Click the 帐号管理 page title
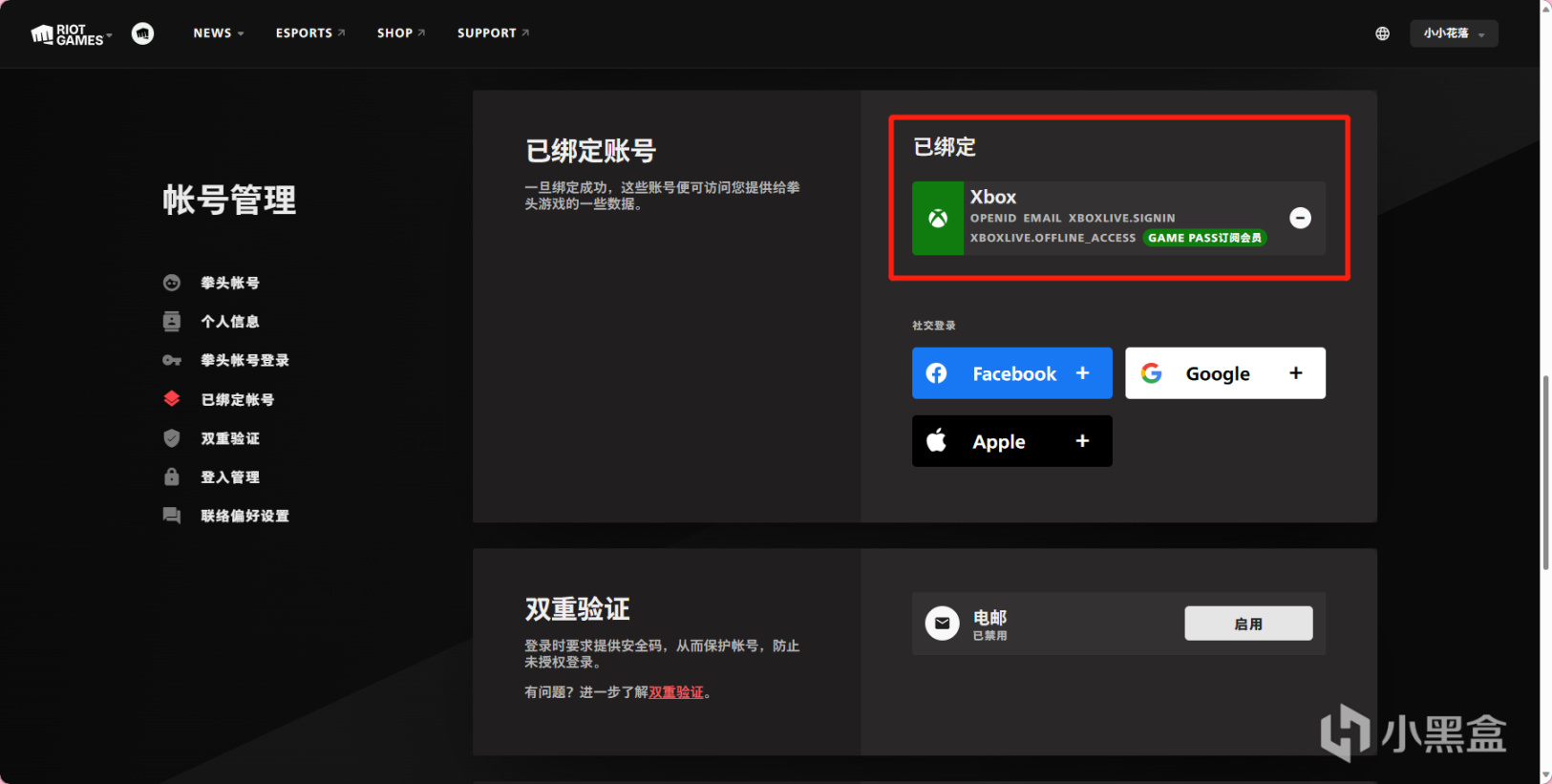The height and width of the screenshot is (784, 1552). pyautogui.click(x=229, y=200)
